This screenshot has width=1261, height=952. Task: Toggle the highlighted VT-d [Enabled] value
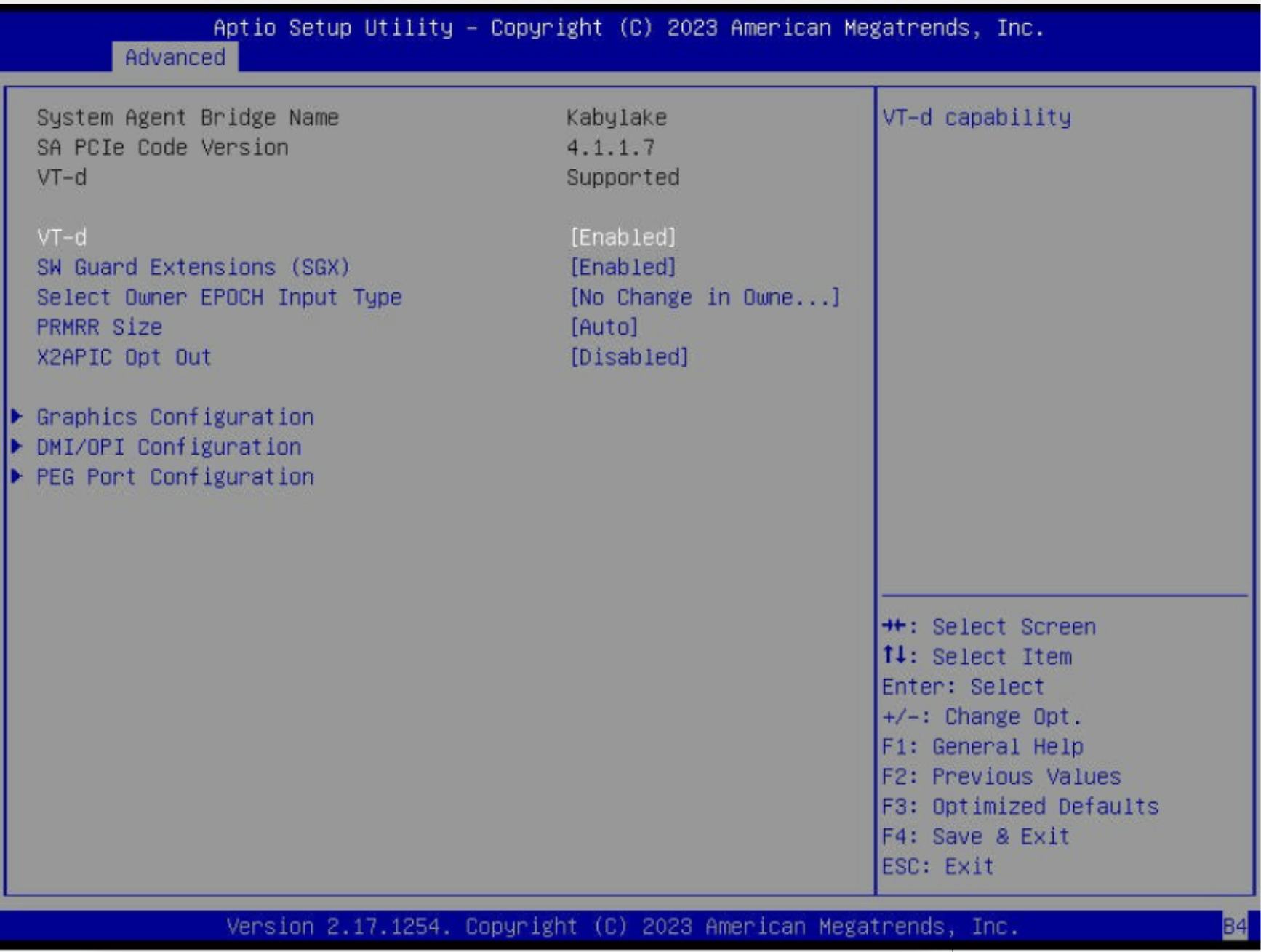click(623, 237)
